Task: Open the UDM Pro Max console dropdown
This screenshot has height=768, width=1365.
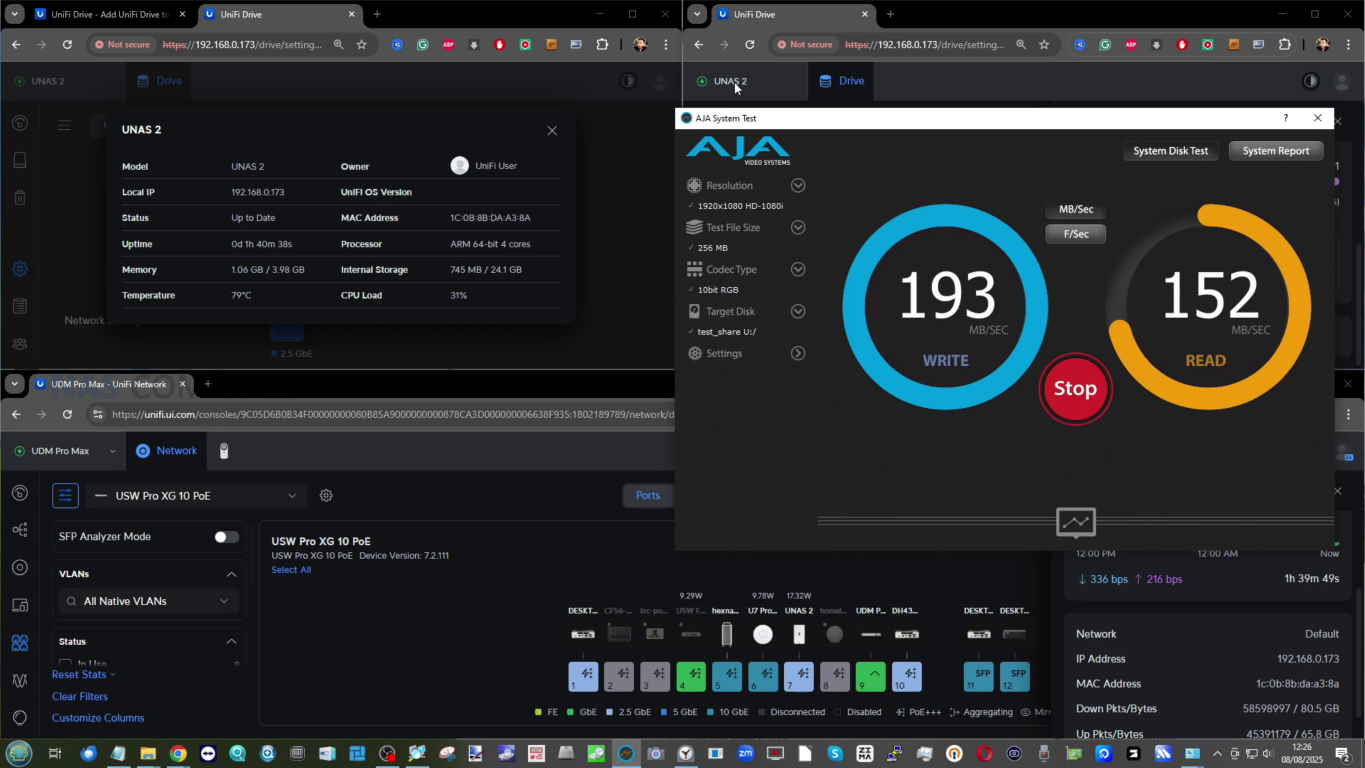Action: point(112,451)
